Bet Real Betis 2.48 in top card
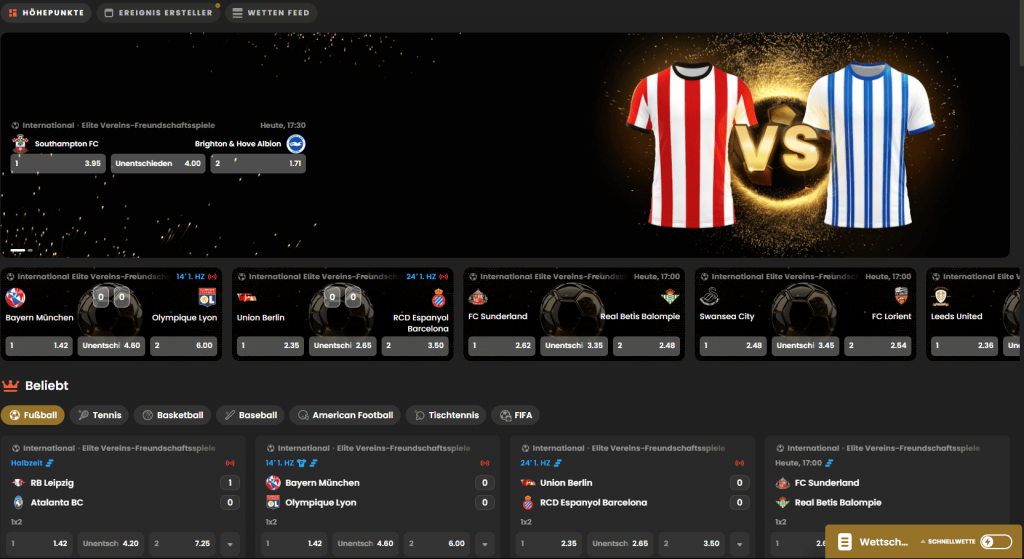Viewport: 1024px width, 559px height. pyautogui.click(x=647, y=345)
